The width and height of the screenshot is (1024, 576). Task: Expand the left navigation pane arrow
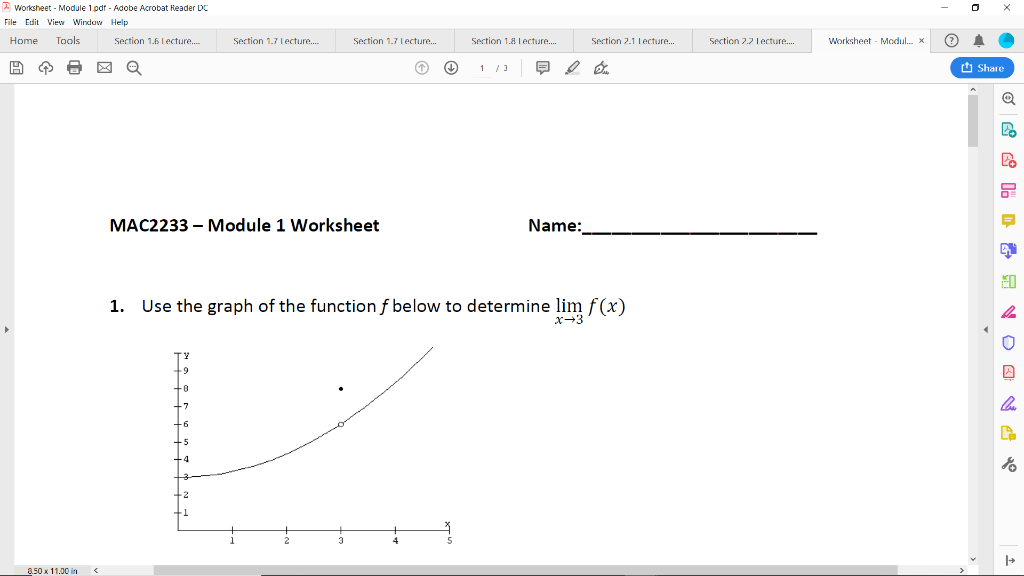pyautogui.click(x=6, y=327)
